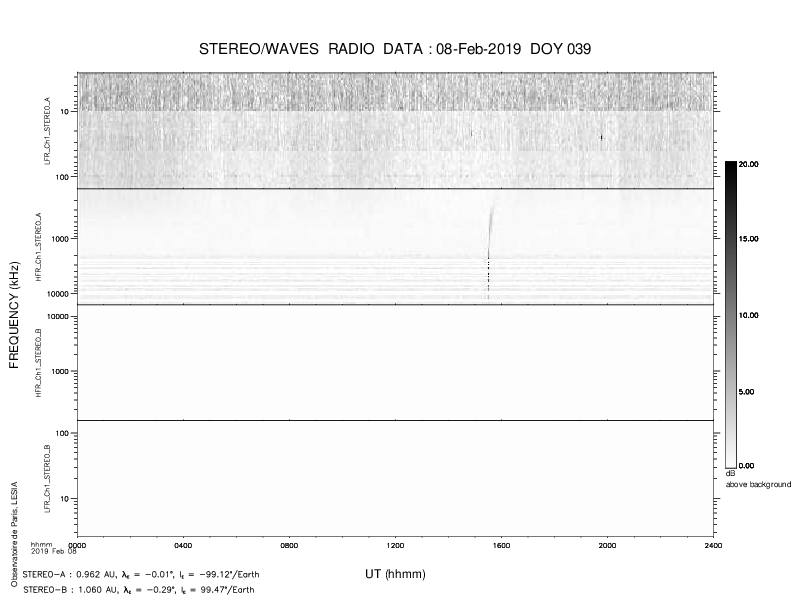The height and width of the screenshot is (612, 792).
Task: Click the '10000' tick of the HFR STEREO_A panel
Action: click(x=58, y=294)
